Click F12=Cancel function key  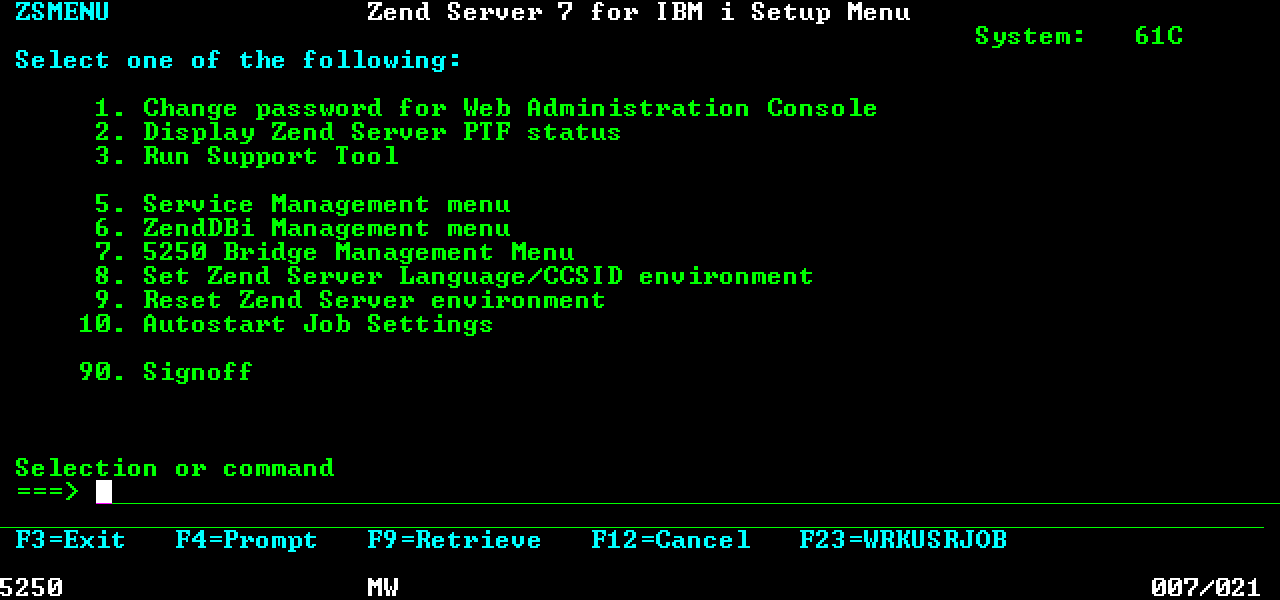(670, 540)
